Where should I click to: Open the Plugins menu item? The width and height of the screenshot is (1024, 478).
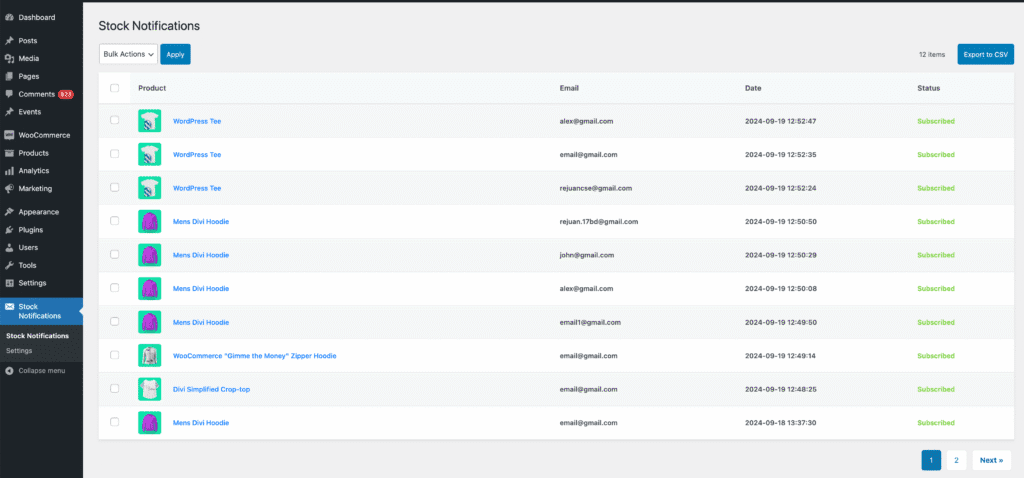31,230
